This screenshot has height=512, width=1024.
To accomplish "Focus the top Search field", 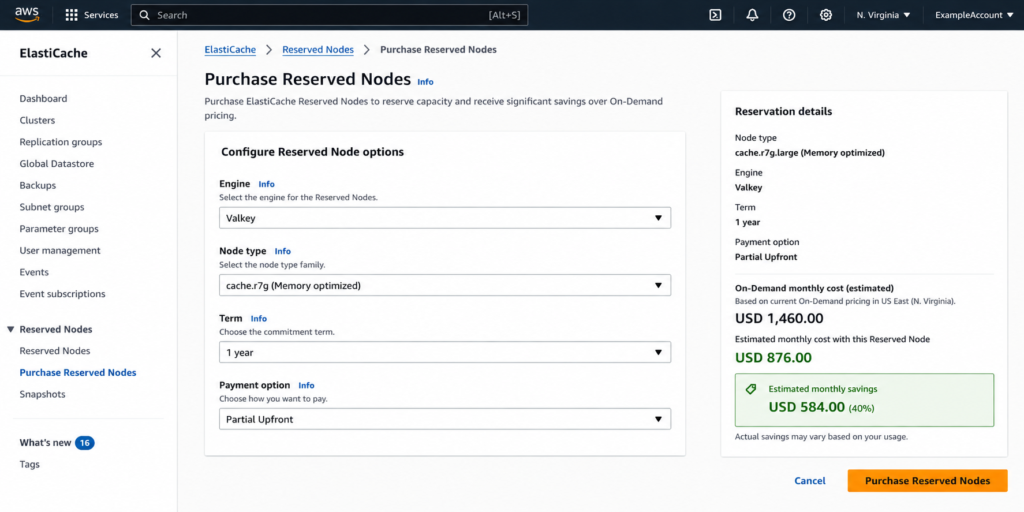I will pyautogui.click(x=329, y=15).
